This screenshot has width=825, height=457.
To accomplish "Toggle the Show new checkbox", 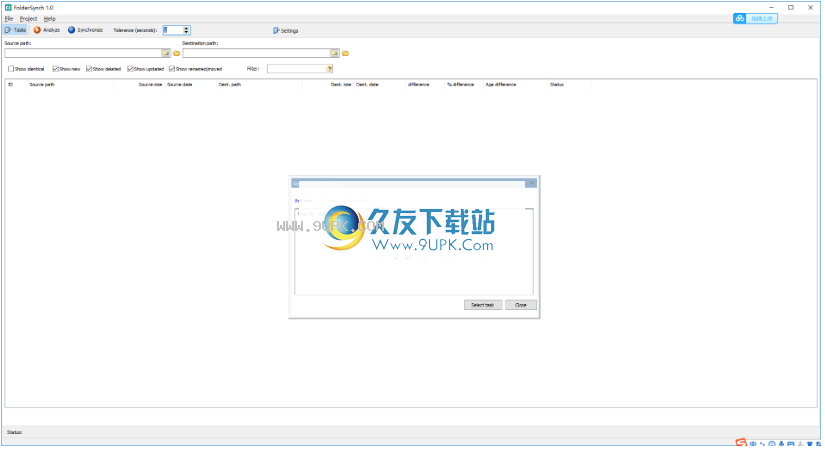I will pos(55,69).
